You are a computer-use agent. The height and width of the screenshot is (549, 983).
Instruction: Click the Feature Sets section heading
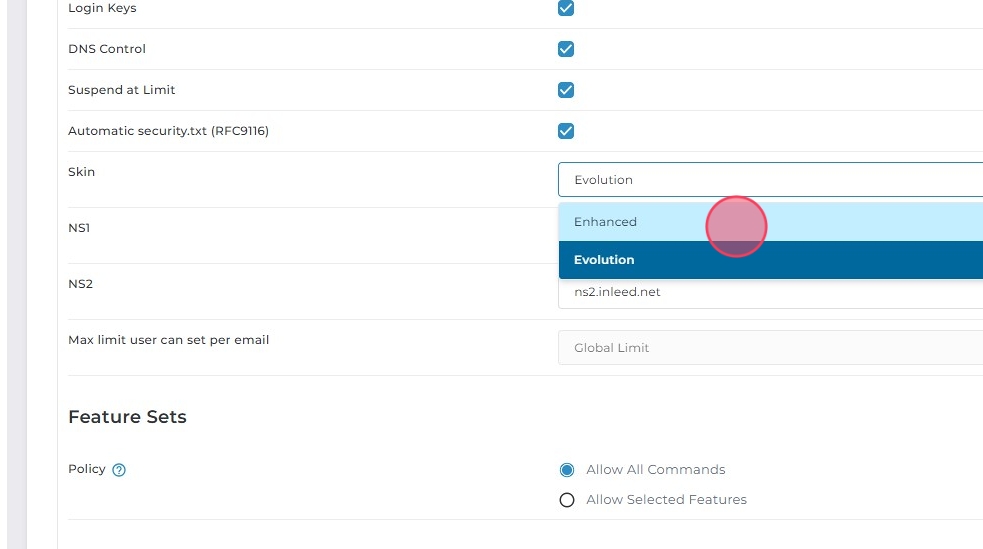click(x=127, y=417)
